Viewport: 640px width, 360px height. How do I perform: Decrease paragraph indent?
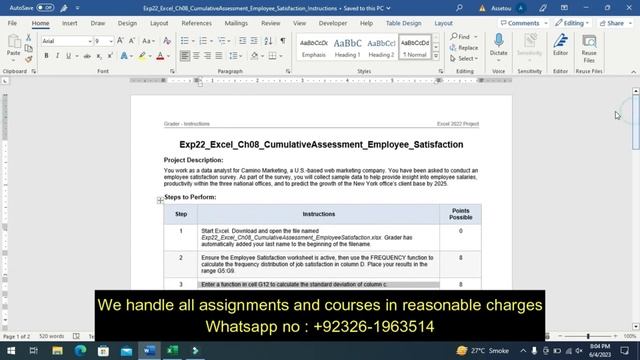pos(242,41)
